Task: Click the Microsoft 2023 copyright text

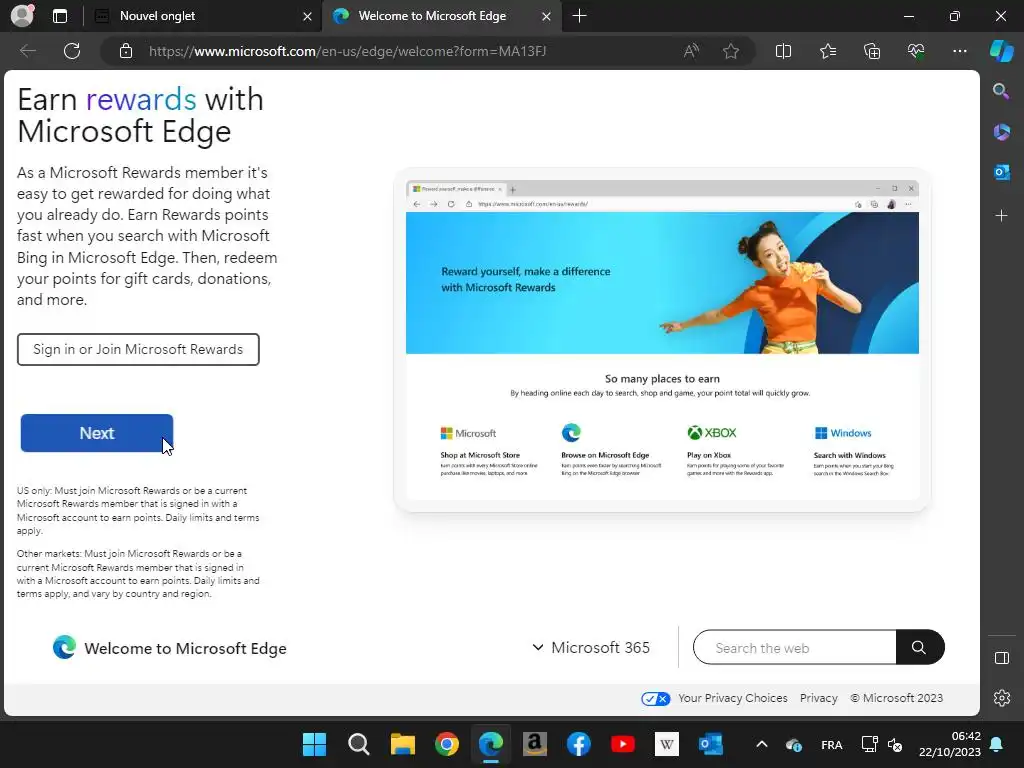Action: (x=897, y=698)
